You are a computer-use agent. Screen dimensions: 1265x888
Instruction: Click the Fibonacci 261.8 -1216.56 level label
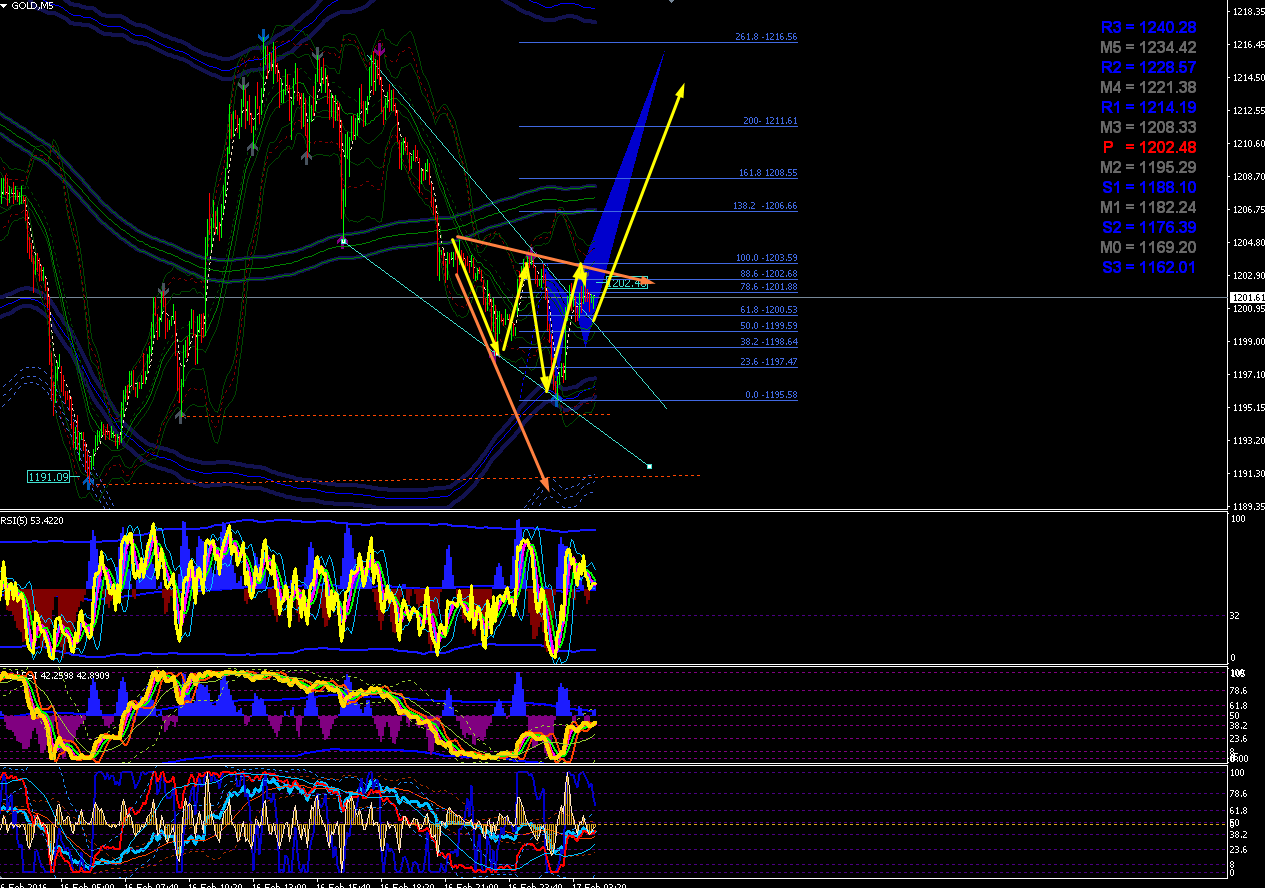pyautogui.click(x=766, y=37)
